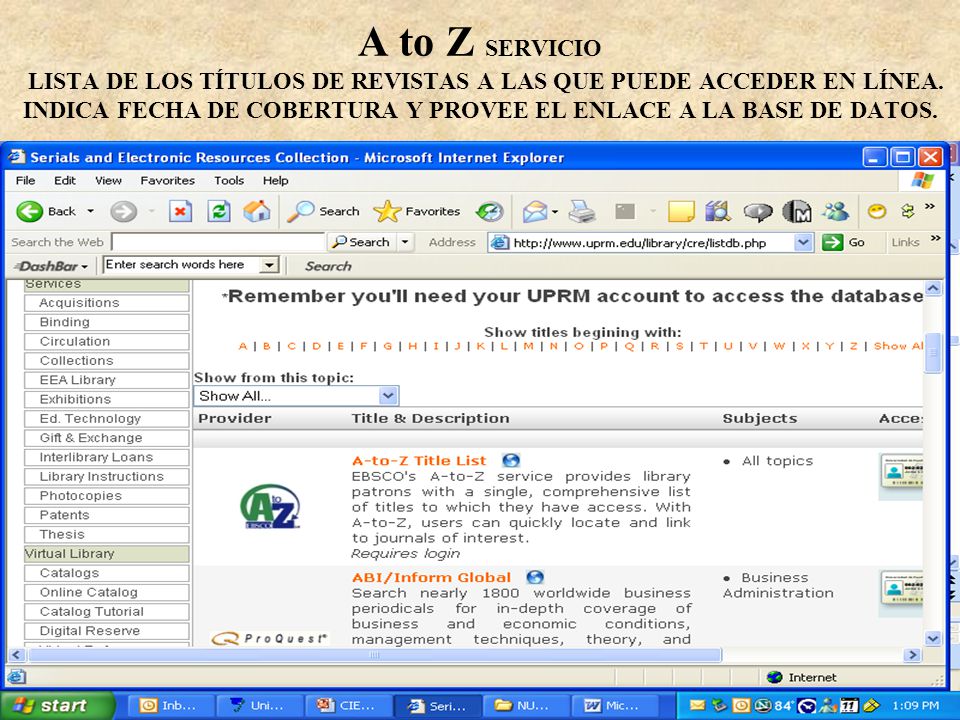The image size is (960, 720).
Task: Click the Print printer icon
Action: (x=582, y=212)
